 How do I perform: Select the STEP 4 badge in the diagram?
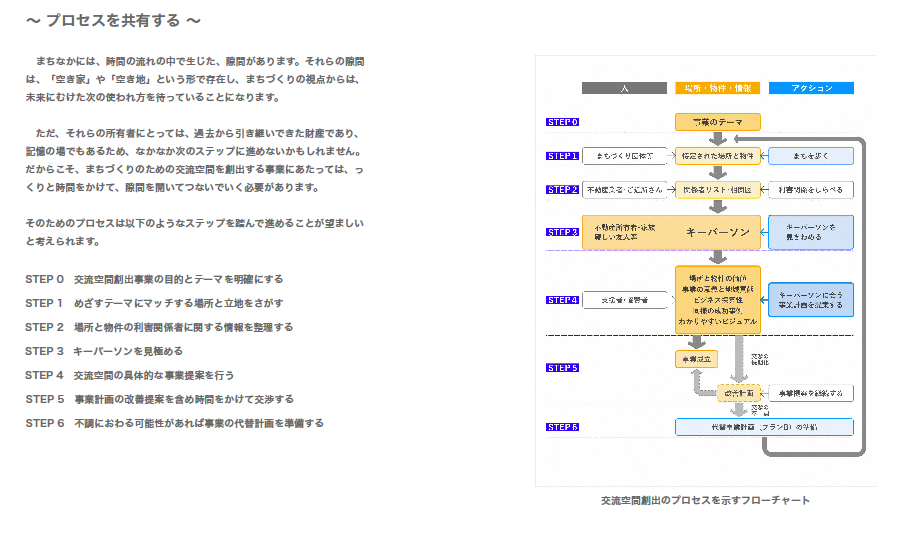tap(562, 299)
